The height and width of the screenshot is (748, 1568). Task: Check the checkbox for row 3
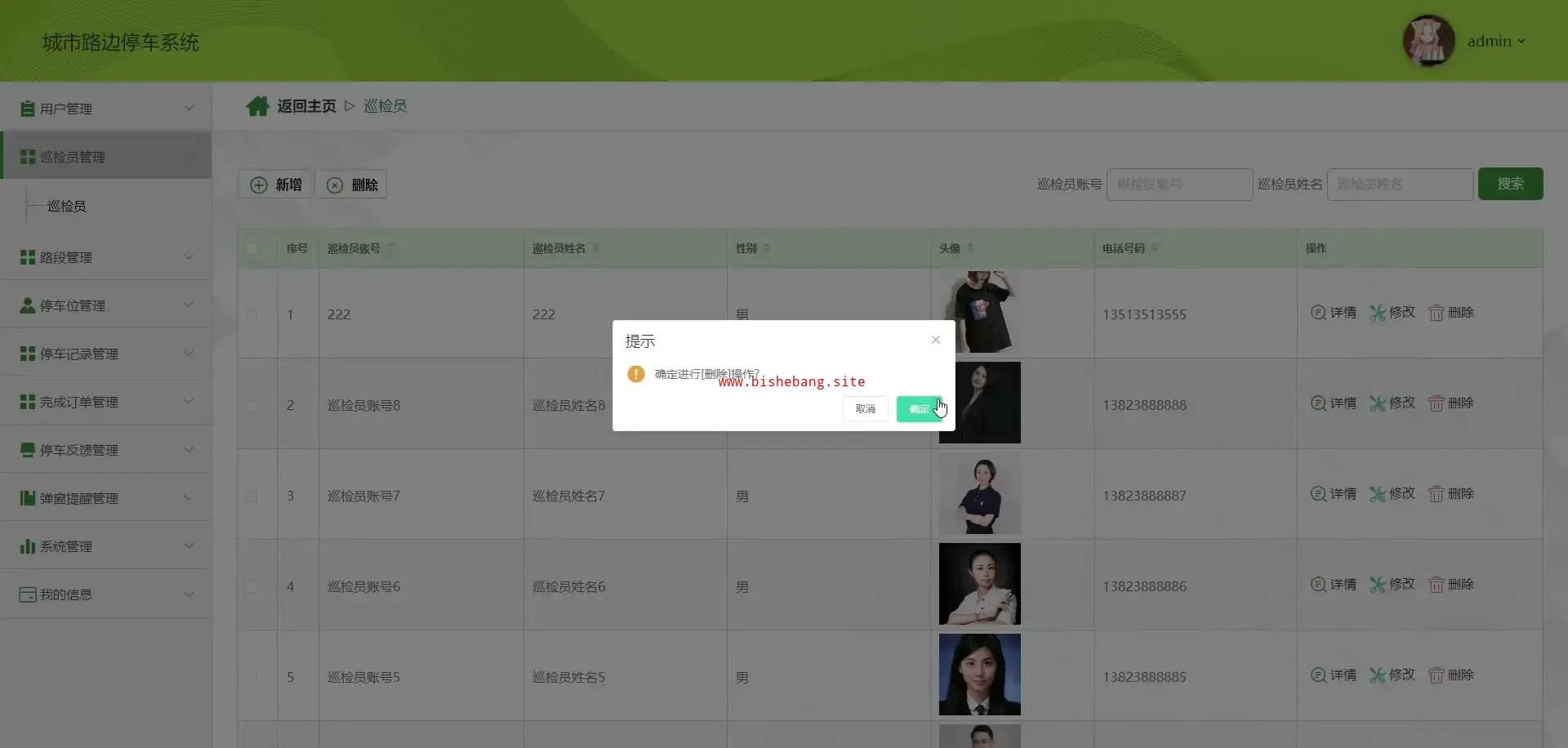(x=252, y=496)
